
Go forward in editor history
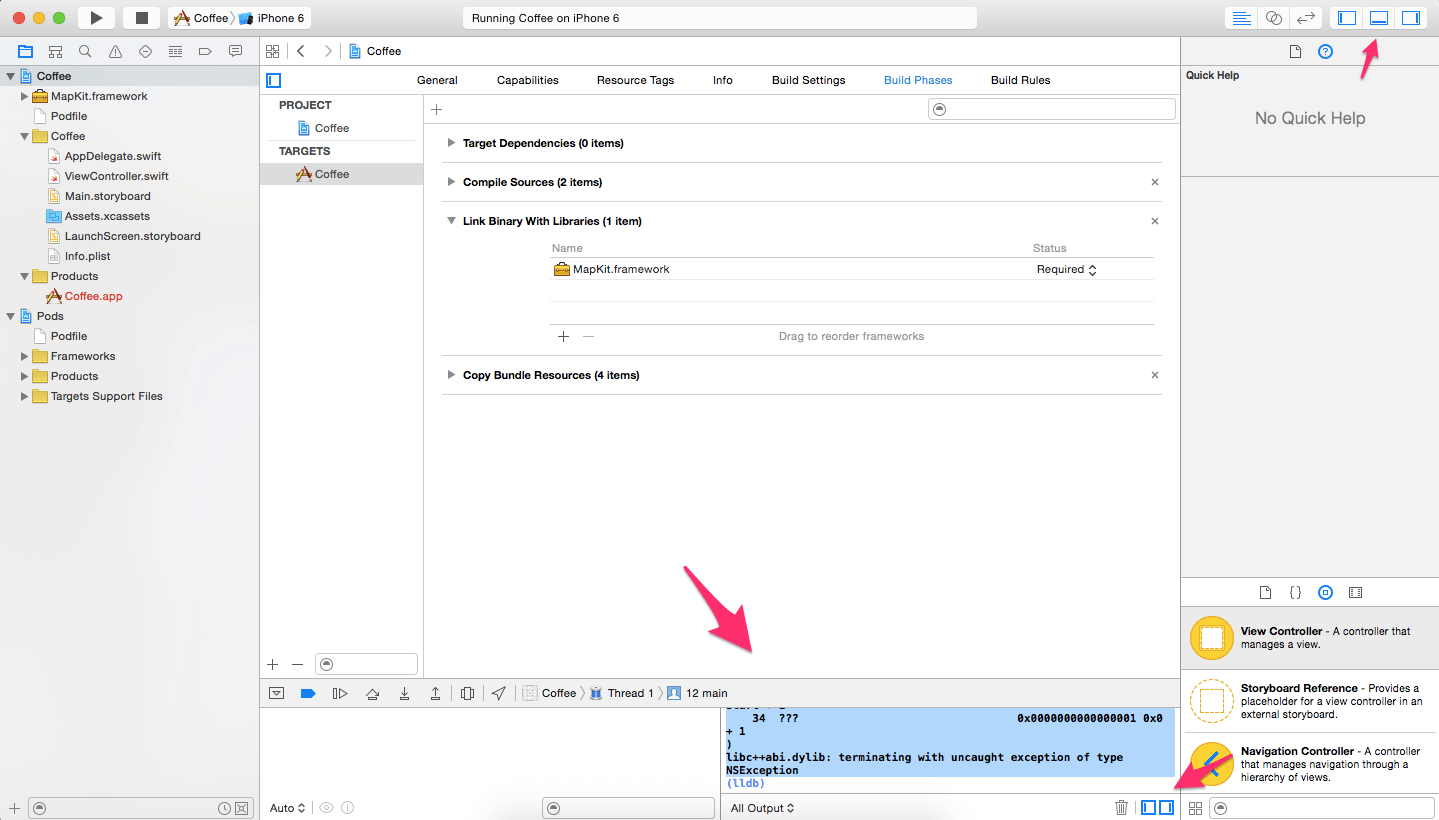[327, 51]
